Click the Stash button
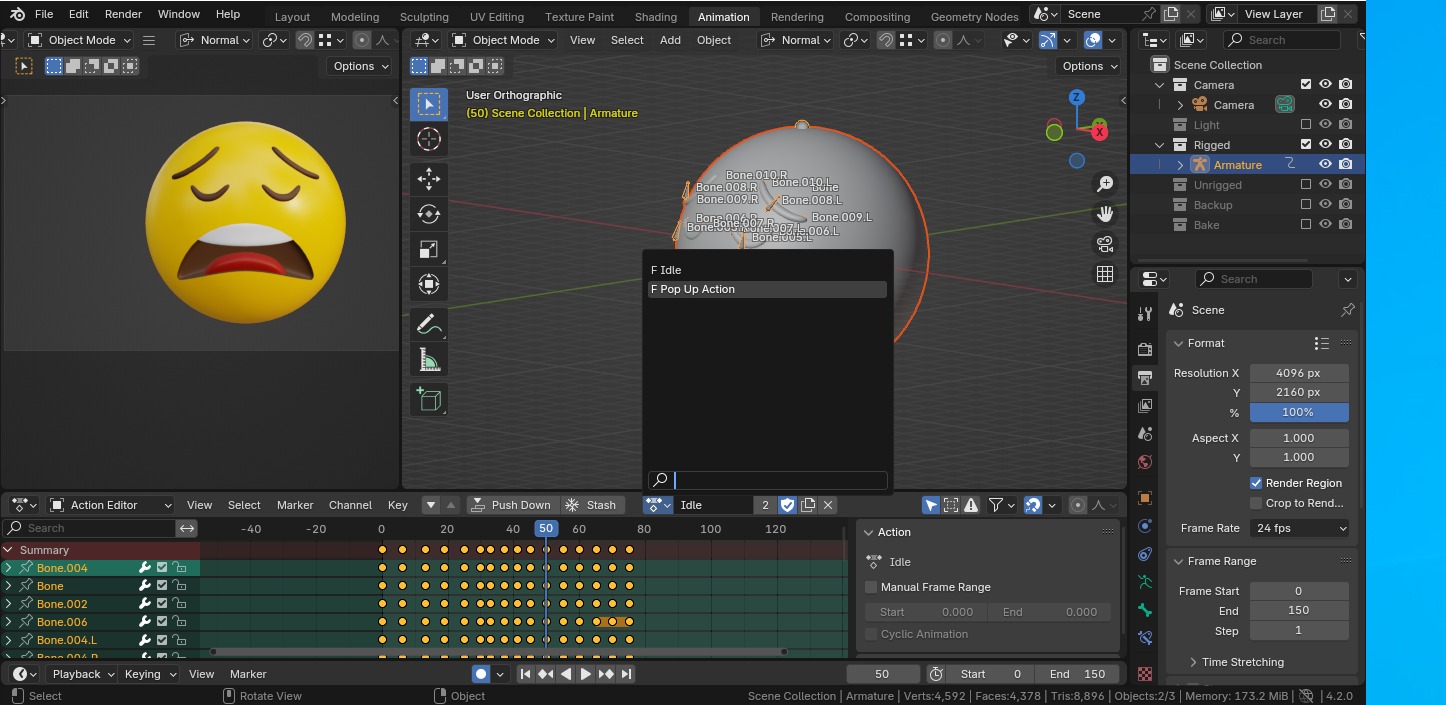 [591, 505]
